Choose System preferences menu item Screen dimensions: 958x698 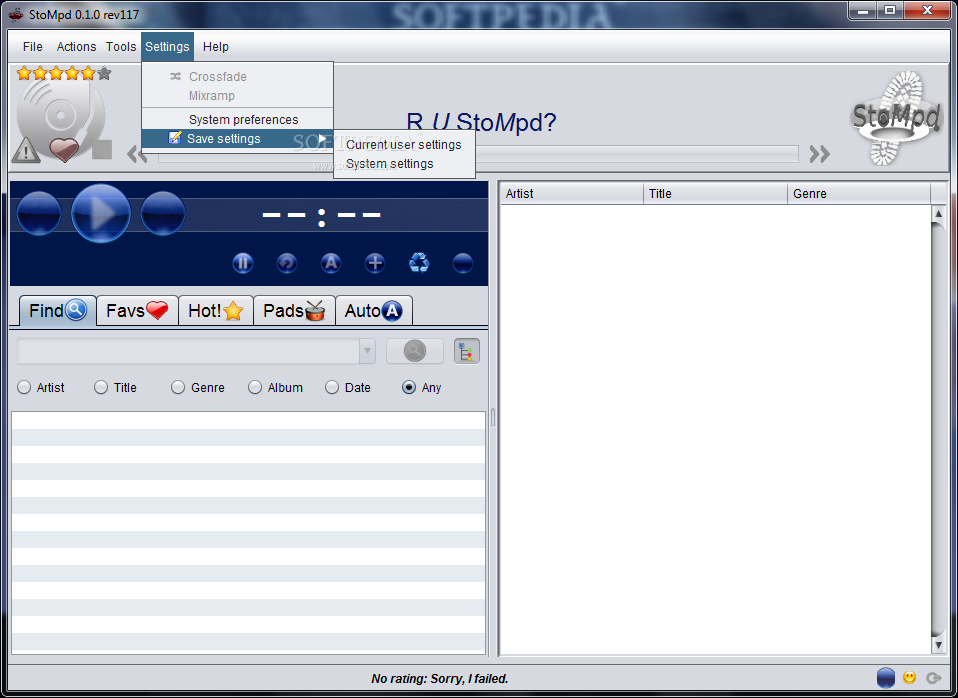(x=238, y=120)
